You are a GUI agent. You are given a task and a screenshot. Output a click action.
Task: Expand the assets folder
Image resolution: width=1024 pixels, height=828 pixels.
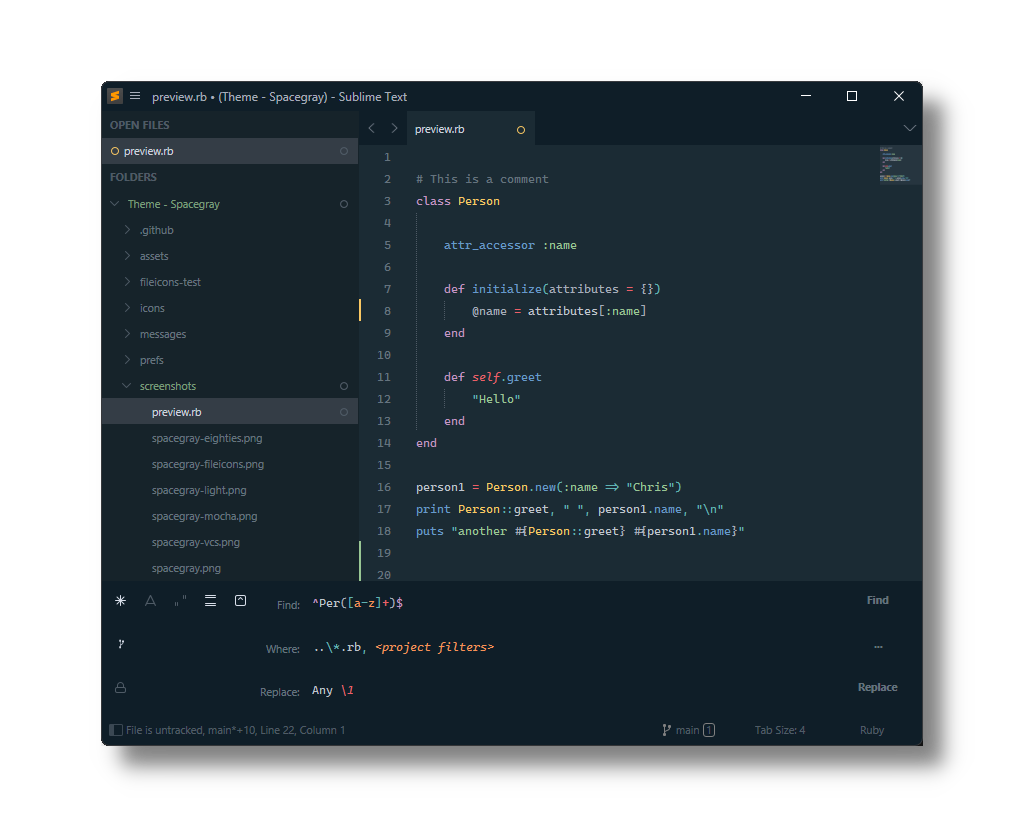tap(127, 256)
